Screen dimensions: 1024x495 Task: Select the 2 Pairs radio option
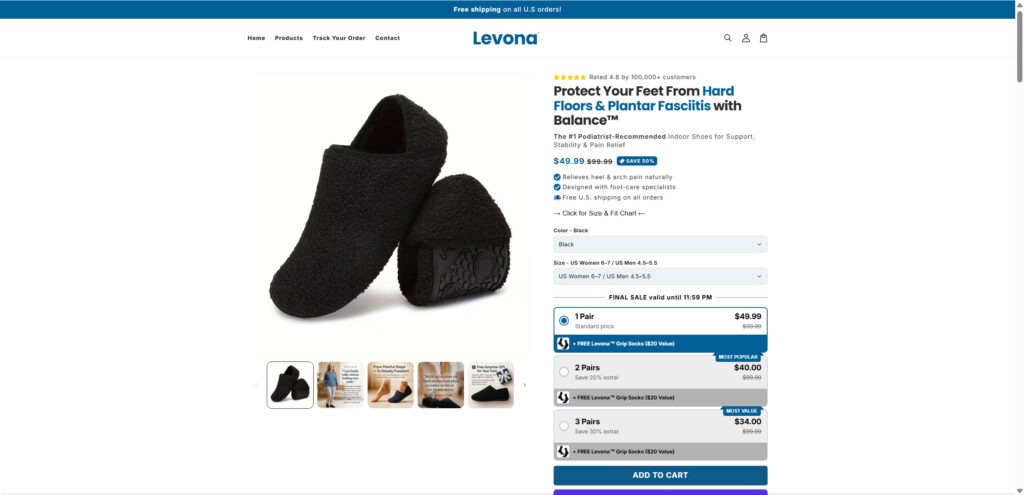coord(564,372)
